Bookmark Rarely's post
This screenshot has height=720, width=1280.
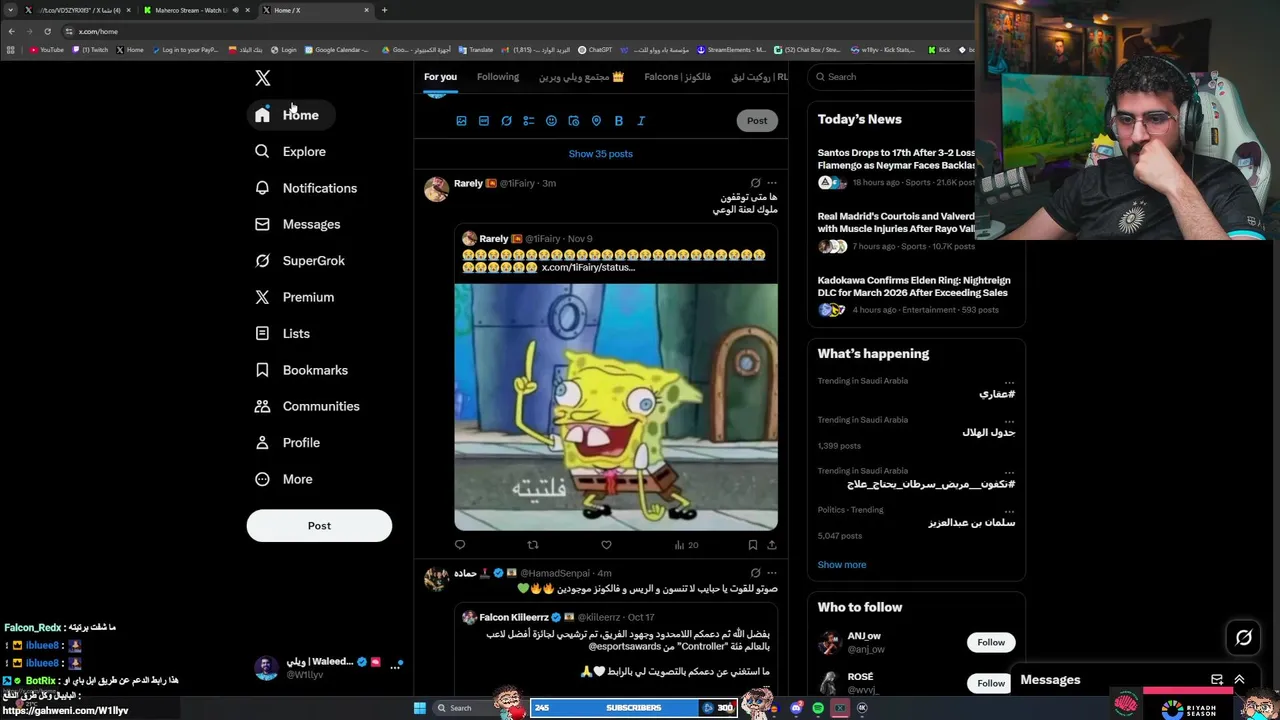[x=752, y=545]
